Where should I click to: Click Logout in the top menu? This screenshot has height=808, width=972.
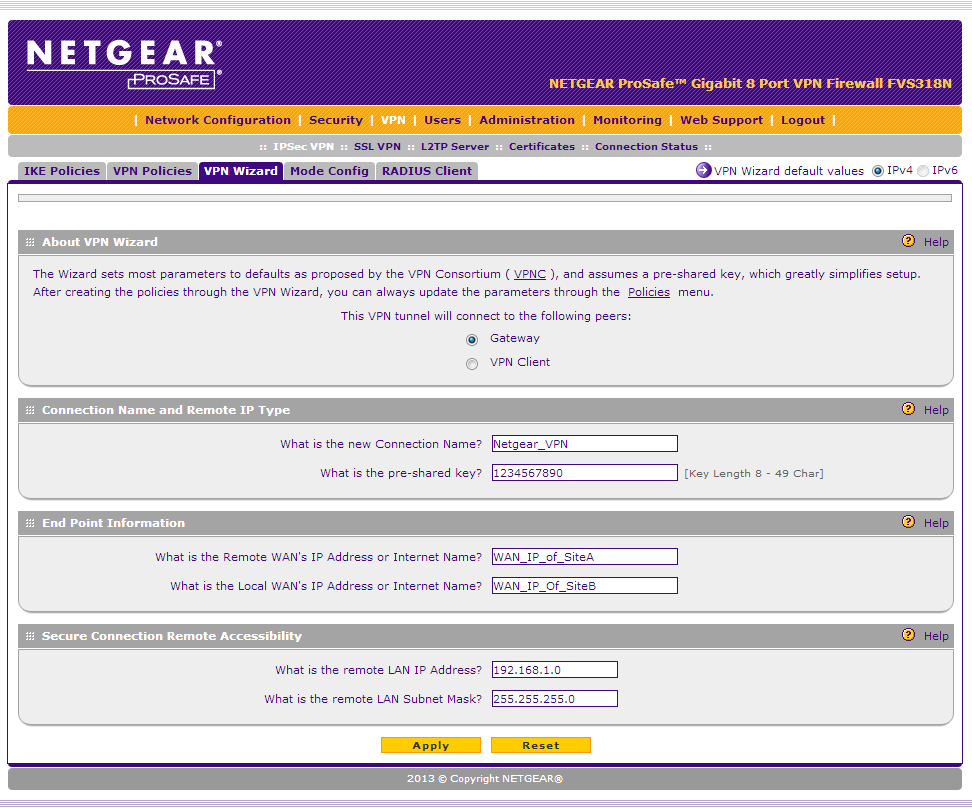(803, 120)
